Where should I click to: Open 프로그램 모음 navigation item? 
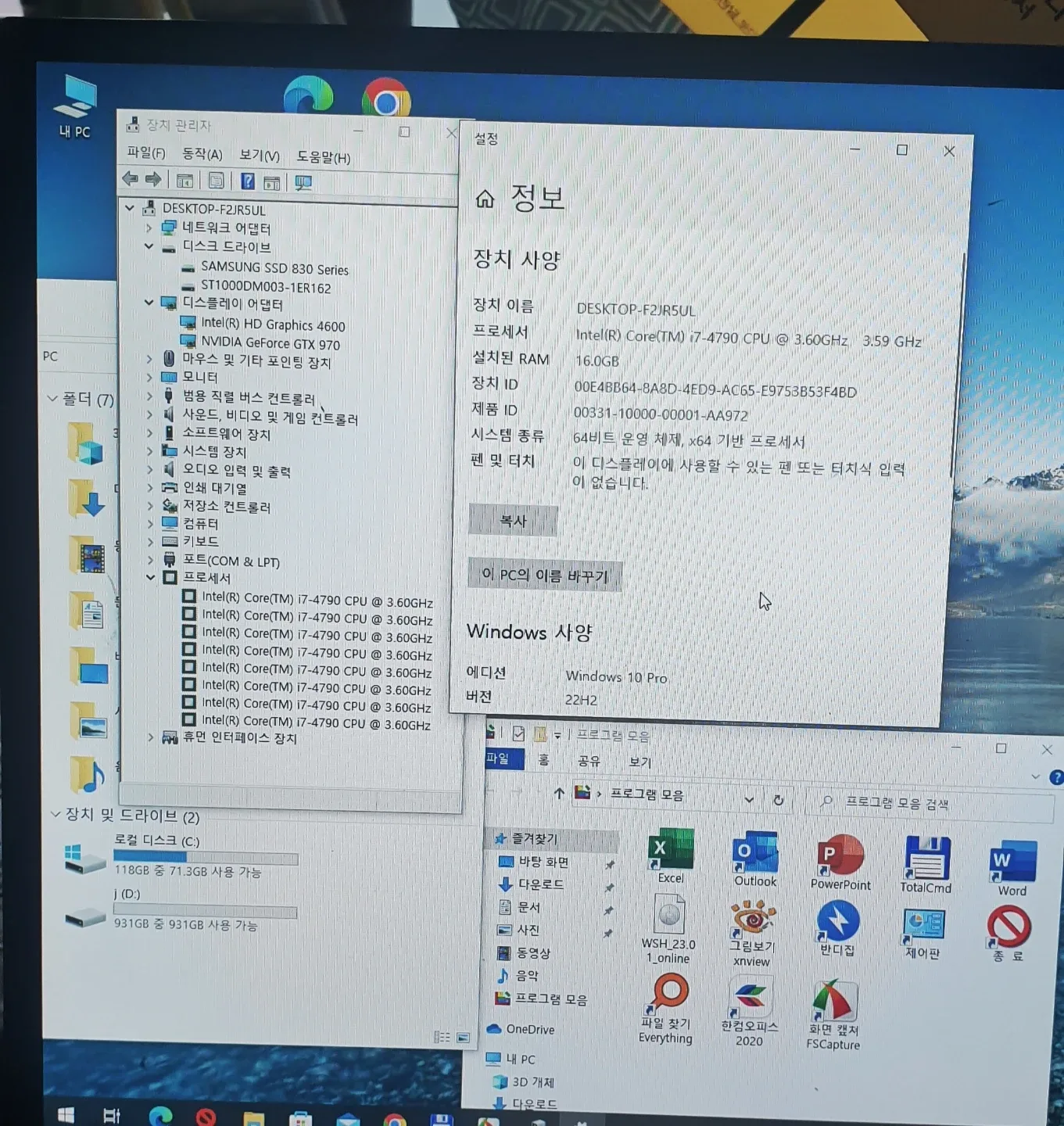coord(550,999)
